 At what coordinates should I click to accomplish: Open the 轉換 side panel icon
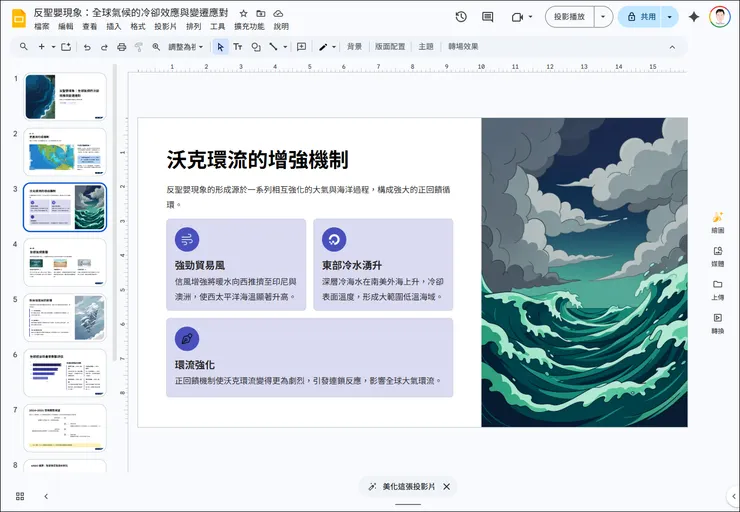point(718,323)
